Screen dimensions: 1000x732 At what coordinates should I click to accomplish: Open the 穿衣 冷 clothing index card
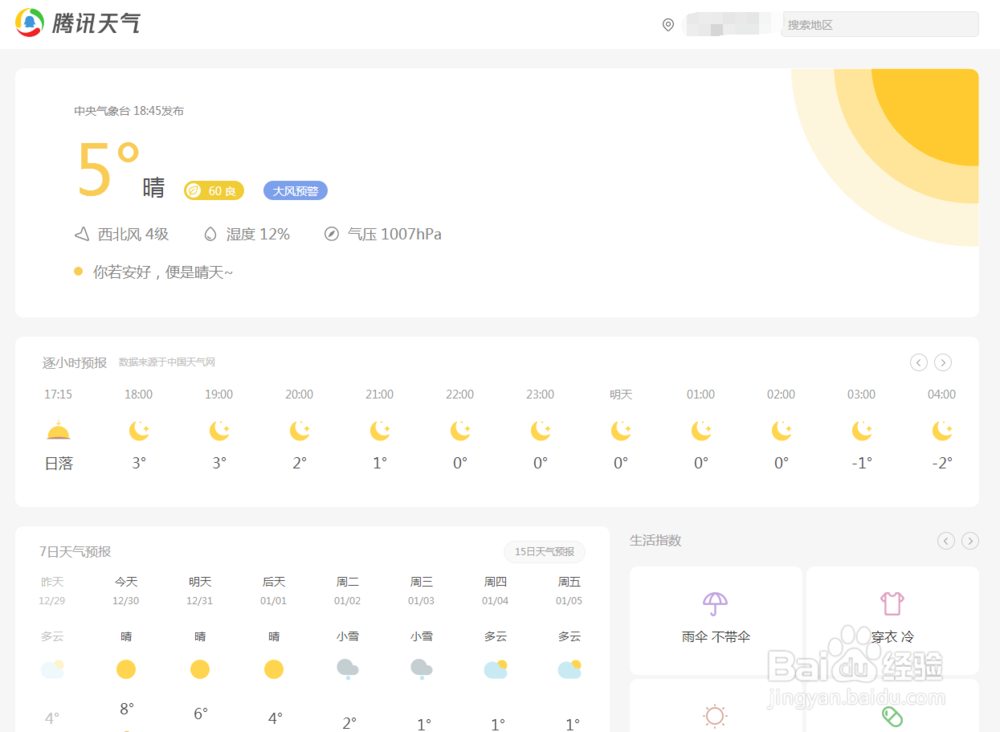[892, 620]
